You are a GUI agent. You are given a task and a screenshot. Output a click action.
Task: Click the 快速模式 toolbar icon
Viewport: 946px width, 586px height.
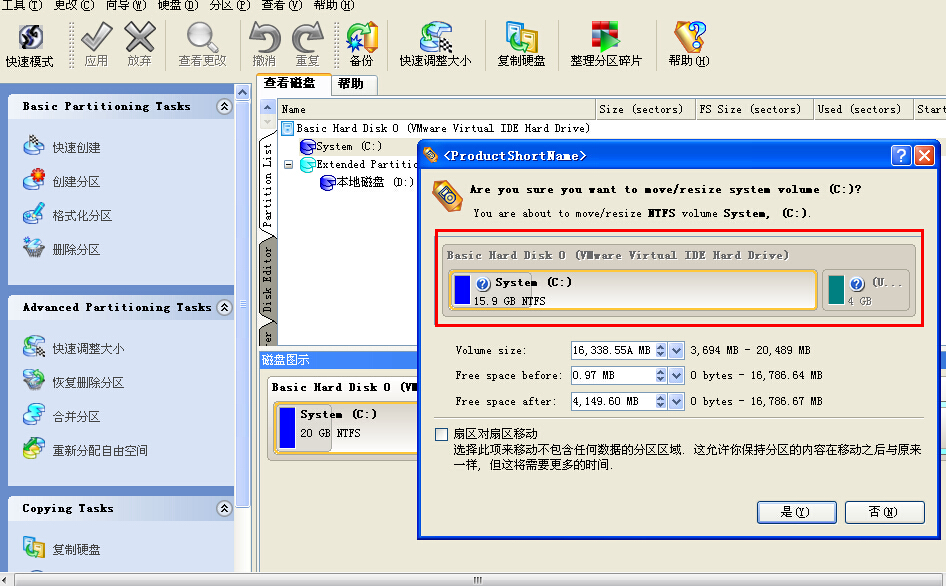point(30,46)
